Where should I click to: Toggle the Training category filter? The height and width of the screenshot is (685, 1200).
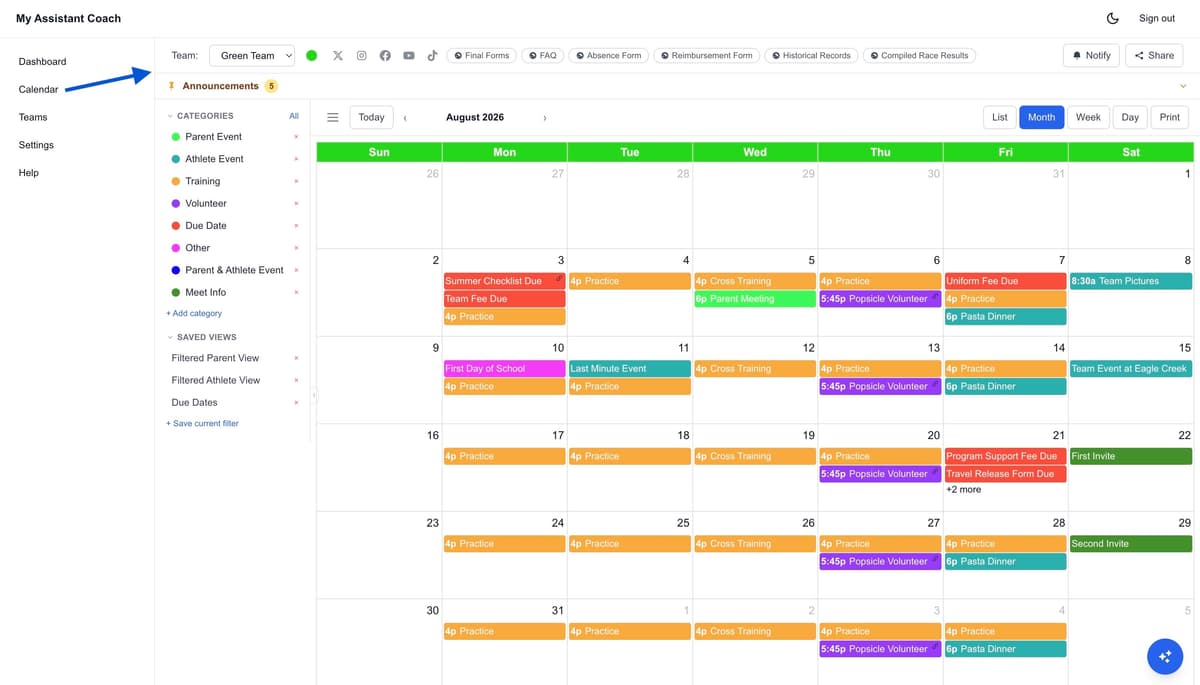[196, 181]
